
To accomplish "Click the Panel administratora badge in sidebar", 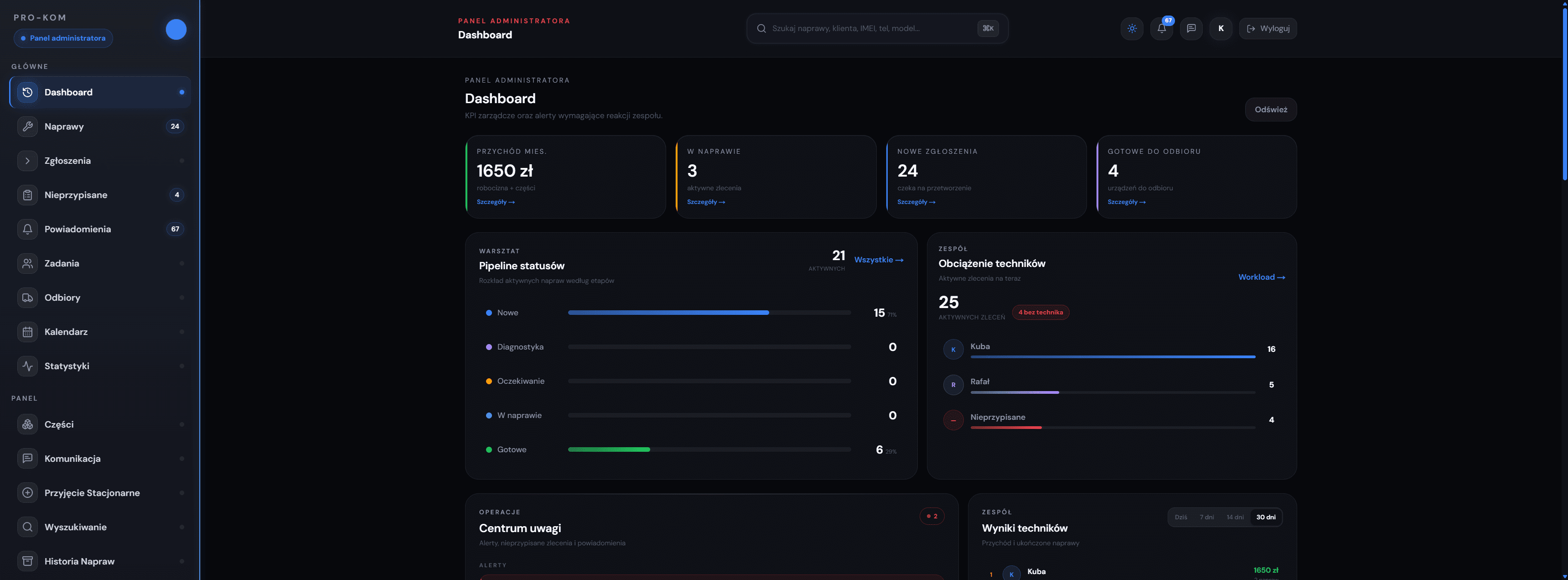I will pos(63,38).
